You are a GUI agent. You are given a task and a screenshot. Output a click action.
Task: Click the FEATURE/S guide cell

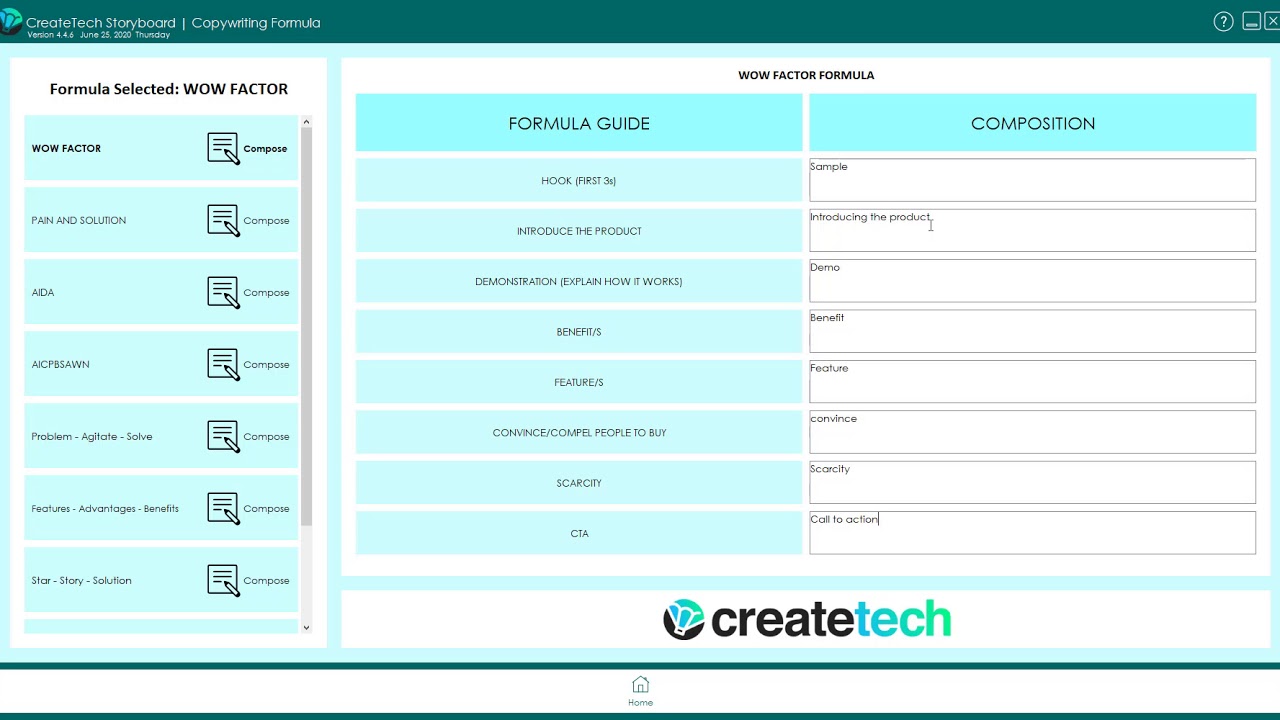(579, 382)
